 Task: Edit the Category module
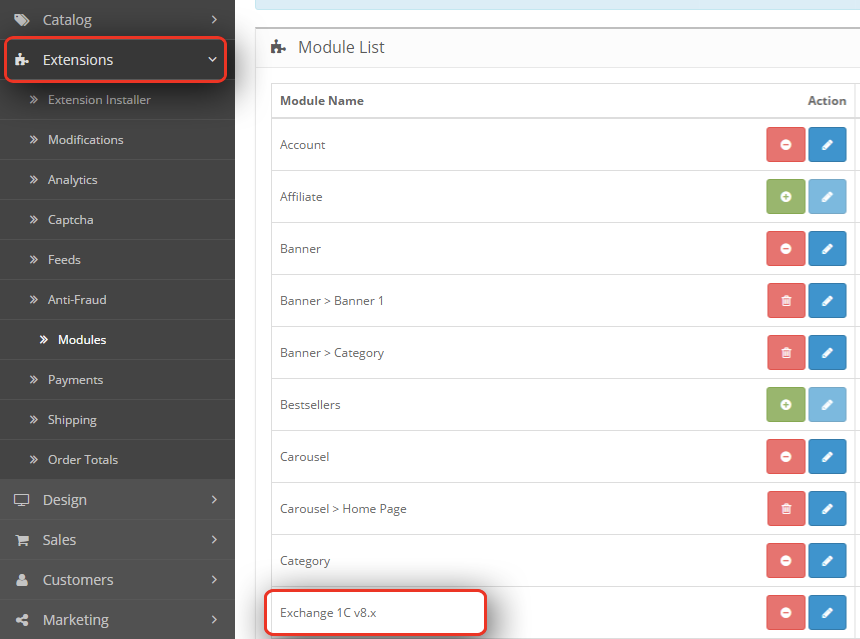point(827,561)
